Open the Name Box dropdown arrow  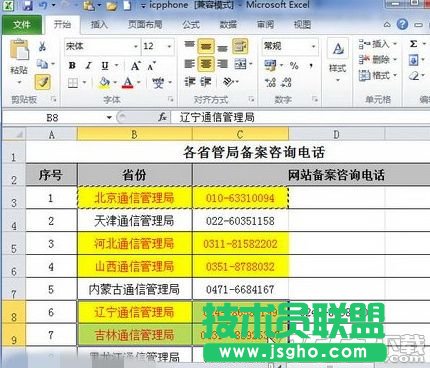(109, 117)
